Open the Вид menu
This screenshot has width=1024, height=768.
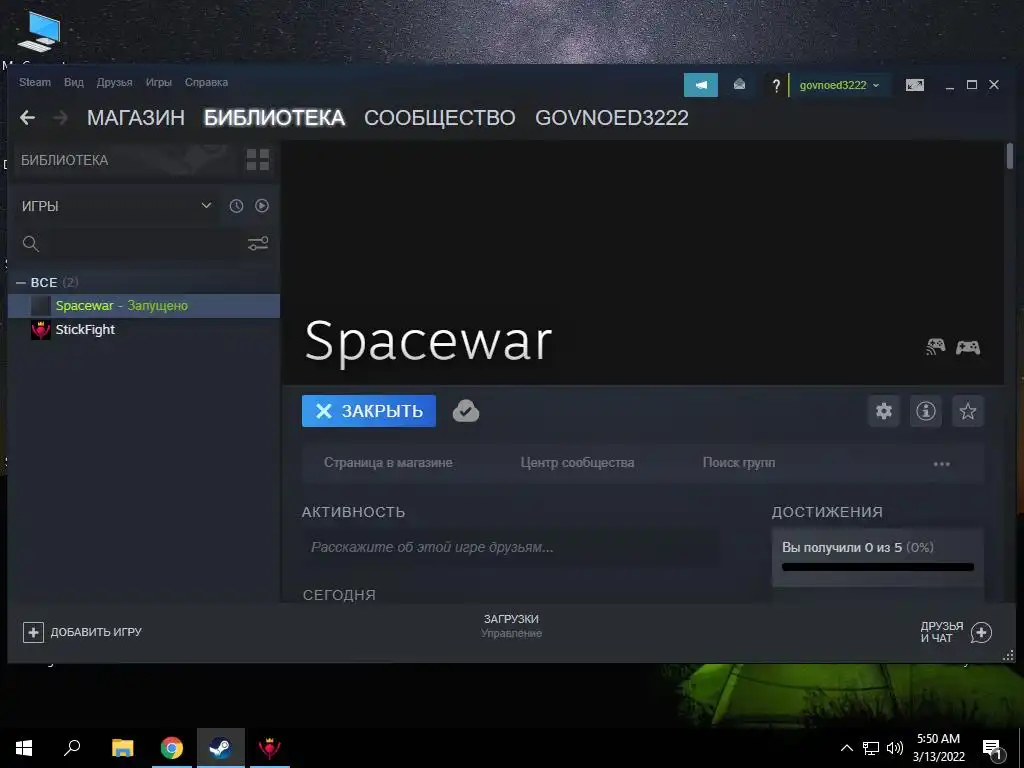click(x=74, y=82)
